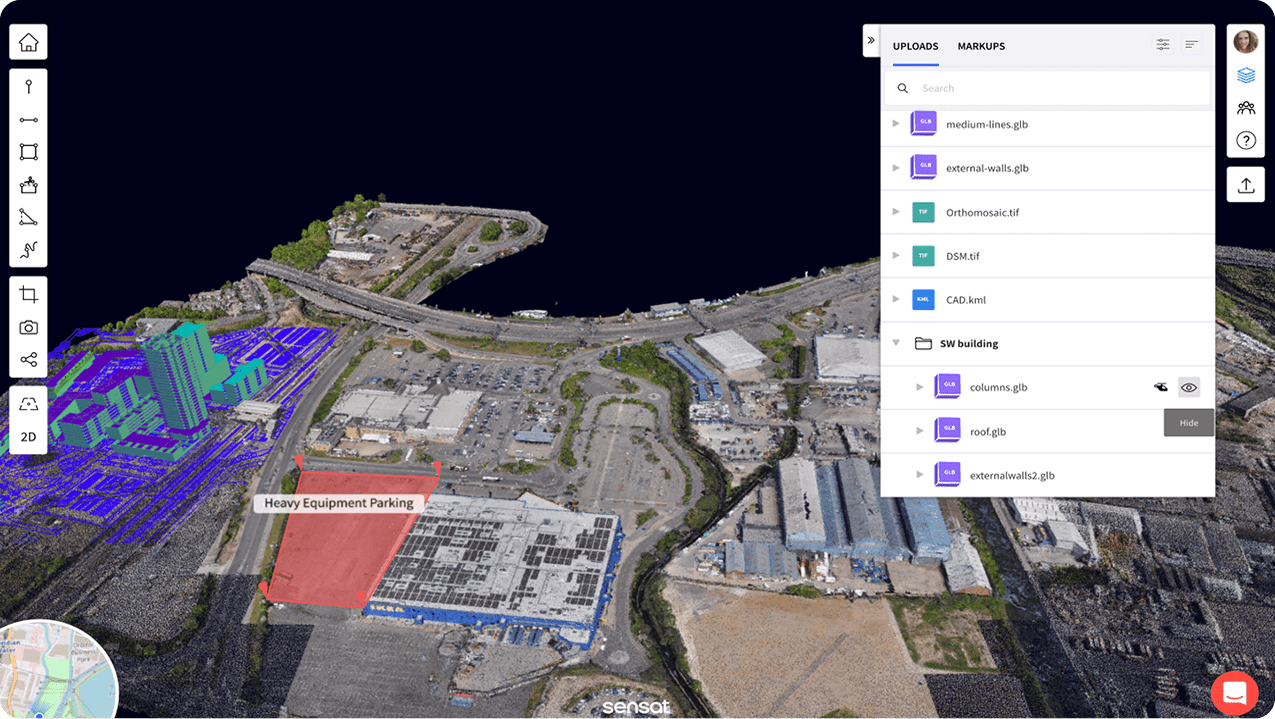Activate the crop tool
1275x719 pixels.
point(28,294)
